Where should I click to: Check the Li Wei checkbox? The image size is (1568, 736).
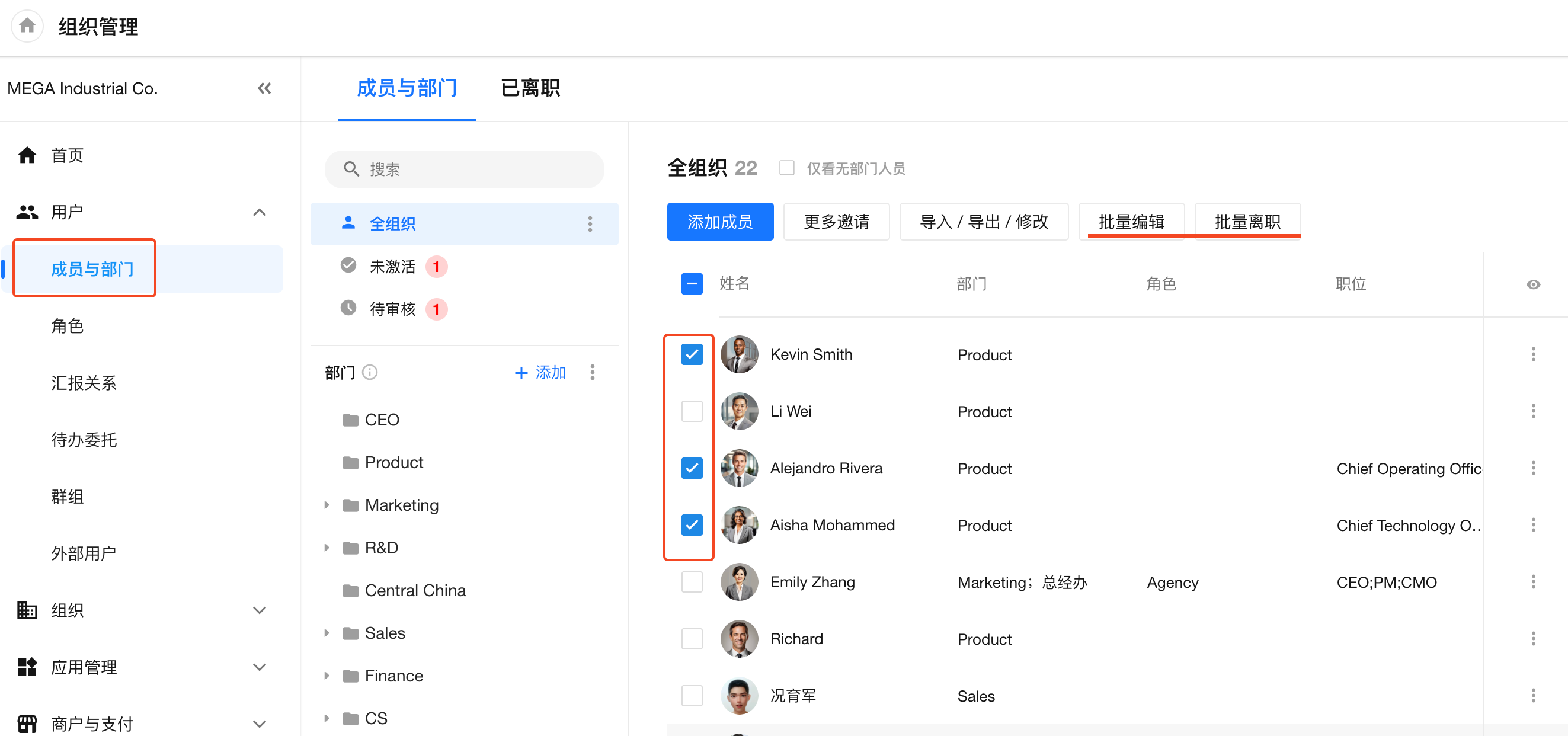[692, 411]
